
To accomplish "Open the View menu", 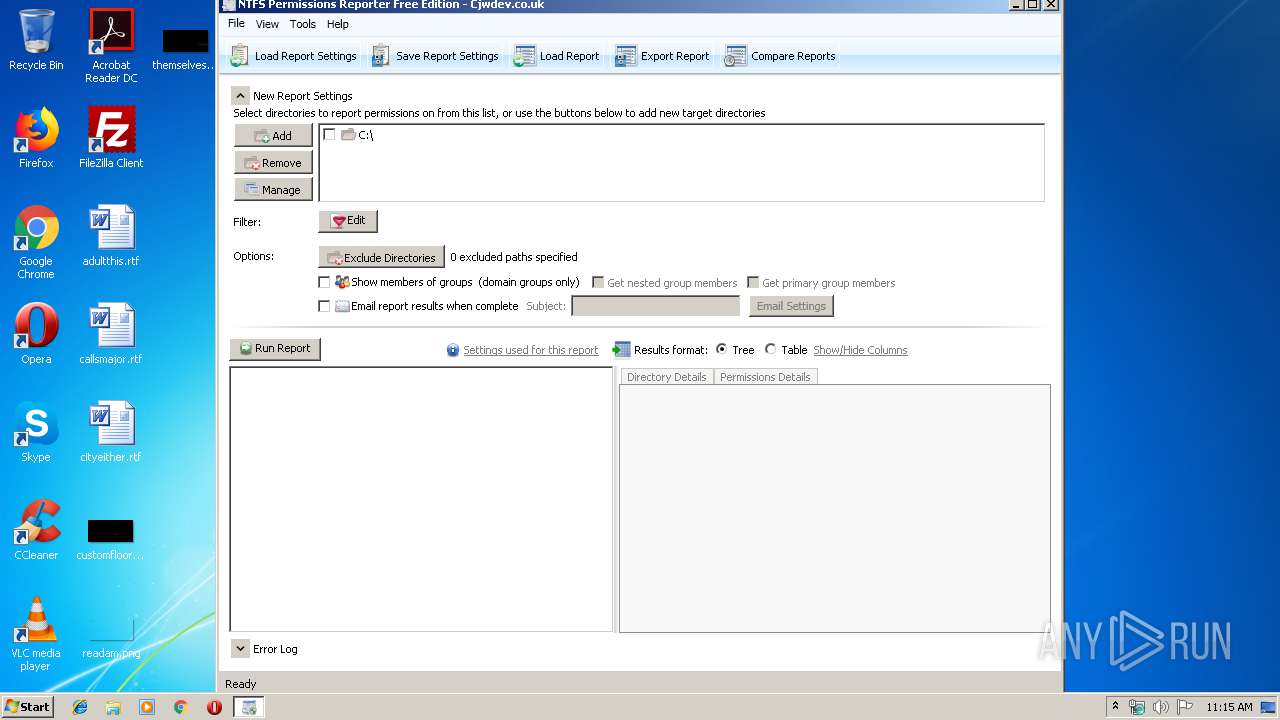I will pos(267,24).
